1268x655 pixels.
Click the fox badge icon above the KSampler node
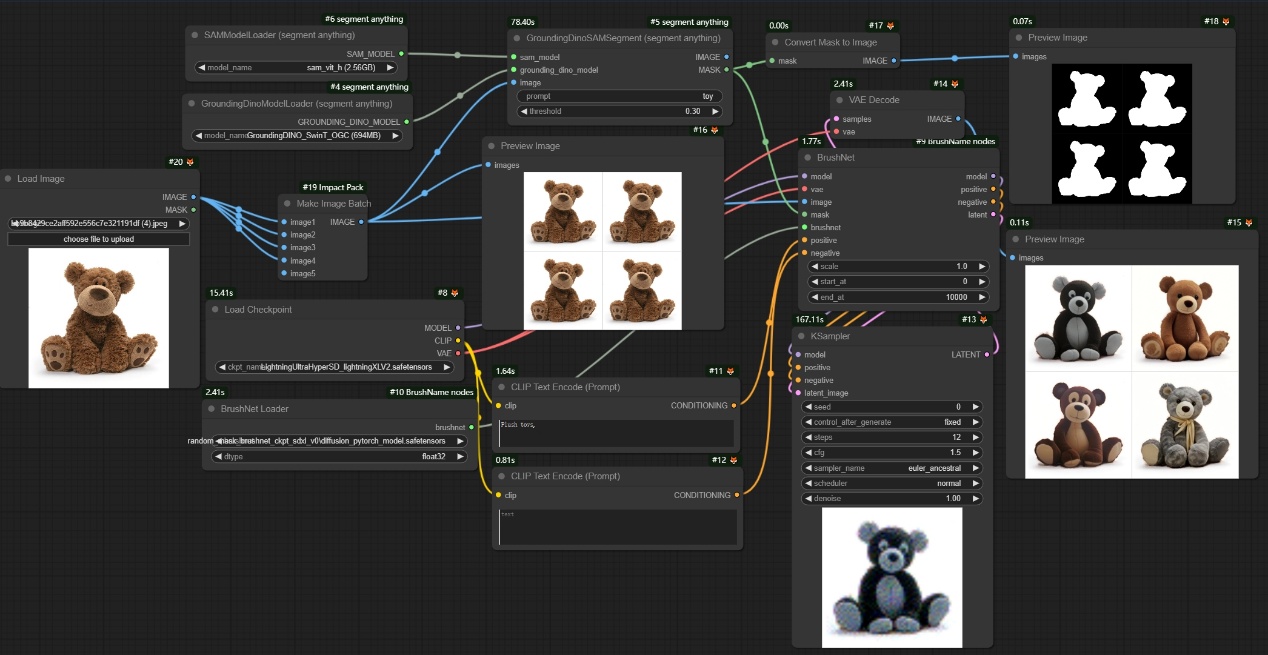(982, 320)
